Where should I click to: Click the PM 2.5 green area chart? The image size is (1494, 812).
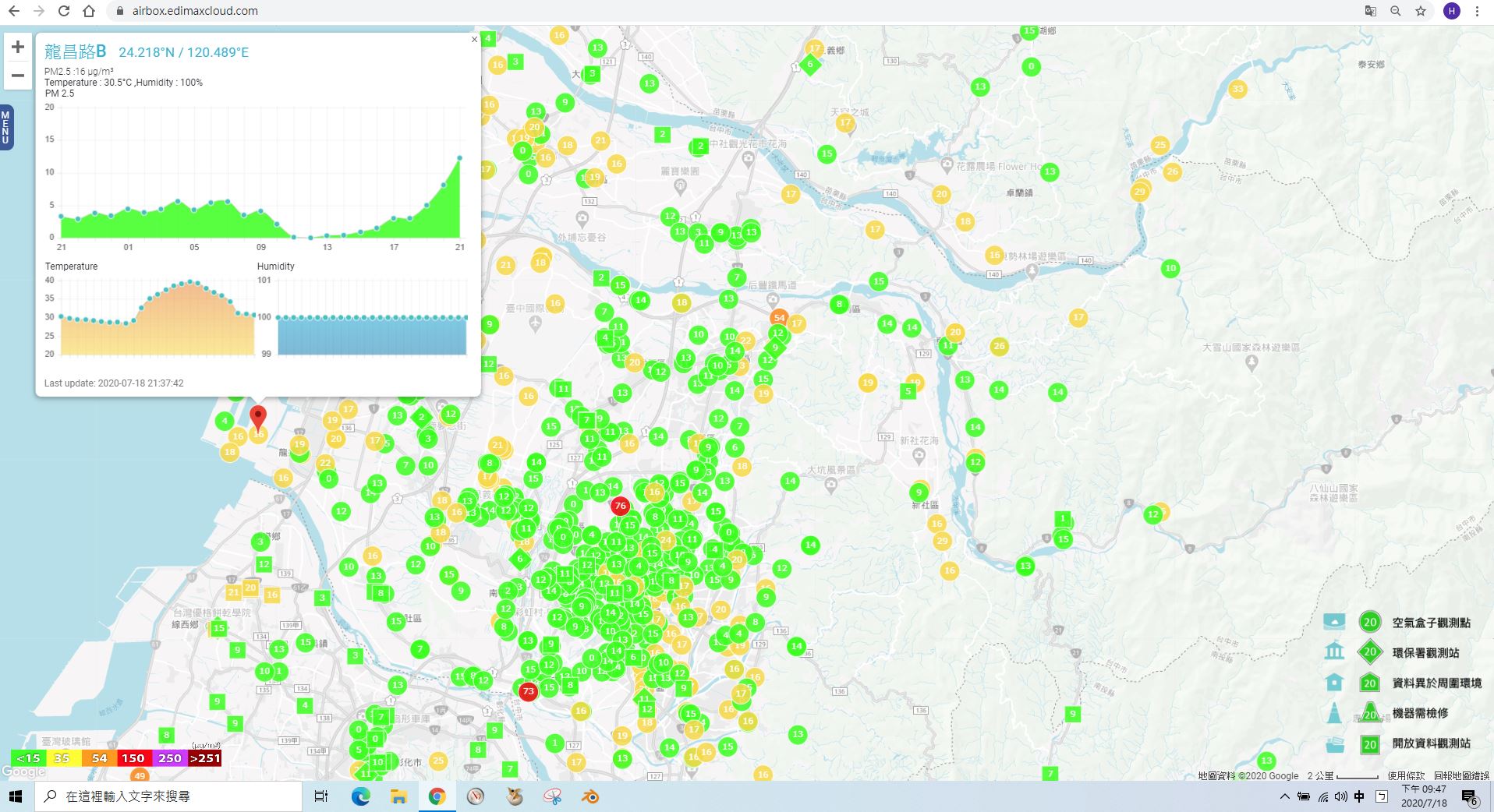pos(260,173)
